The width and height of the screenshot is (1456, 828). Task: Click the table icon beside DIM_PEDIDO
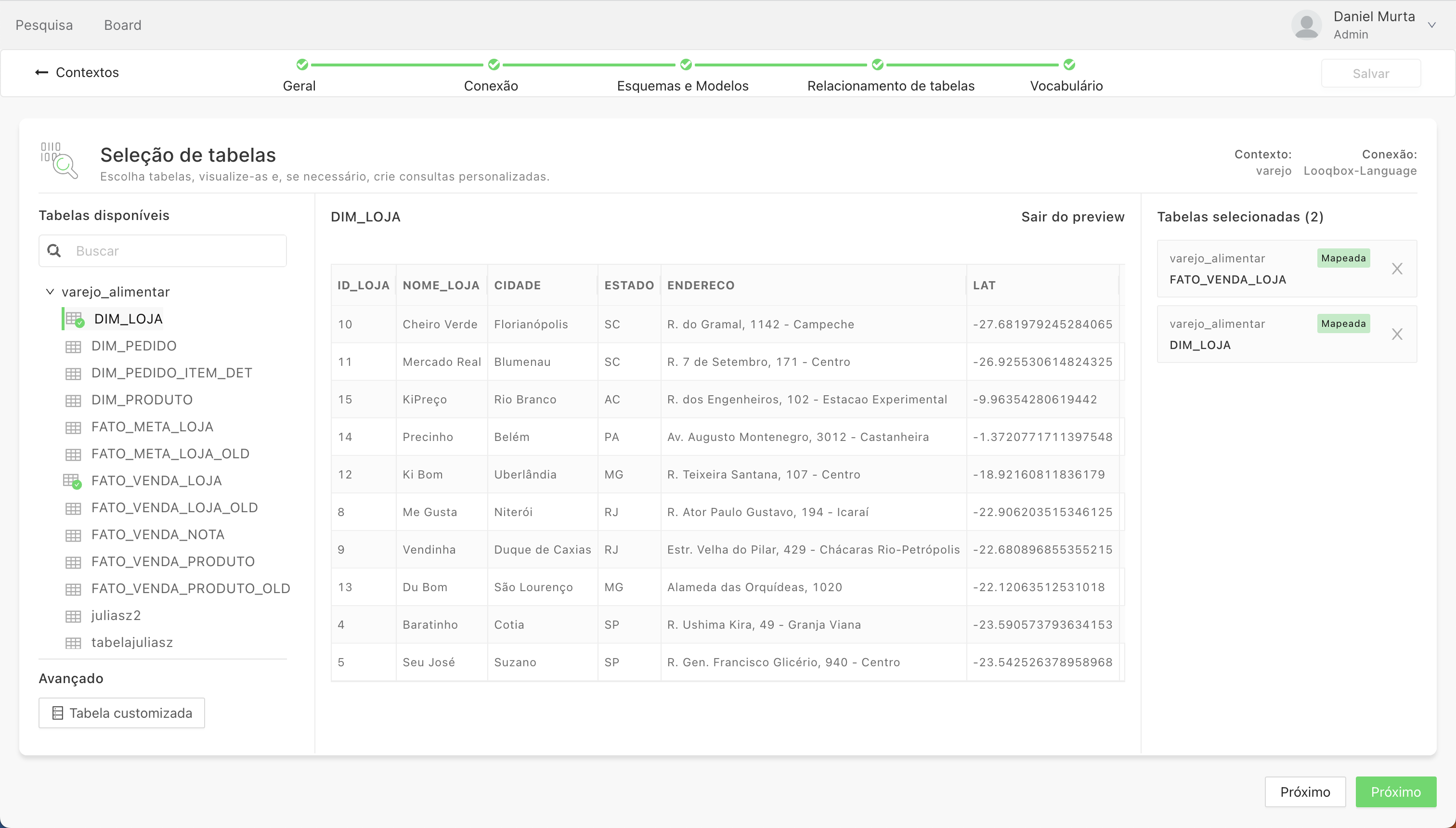point(73,346)
